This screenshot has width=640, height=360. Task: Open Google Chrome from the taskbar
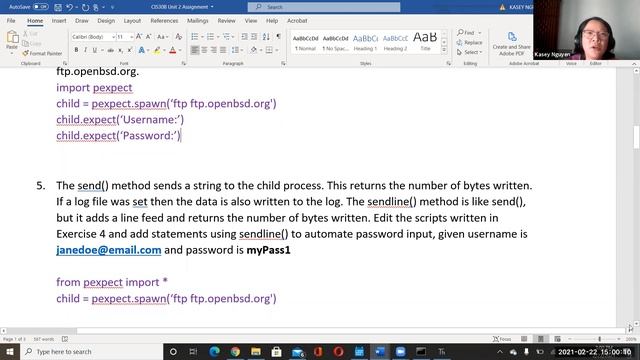pos(235,351)
